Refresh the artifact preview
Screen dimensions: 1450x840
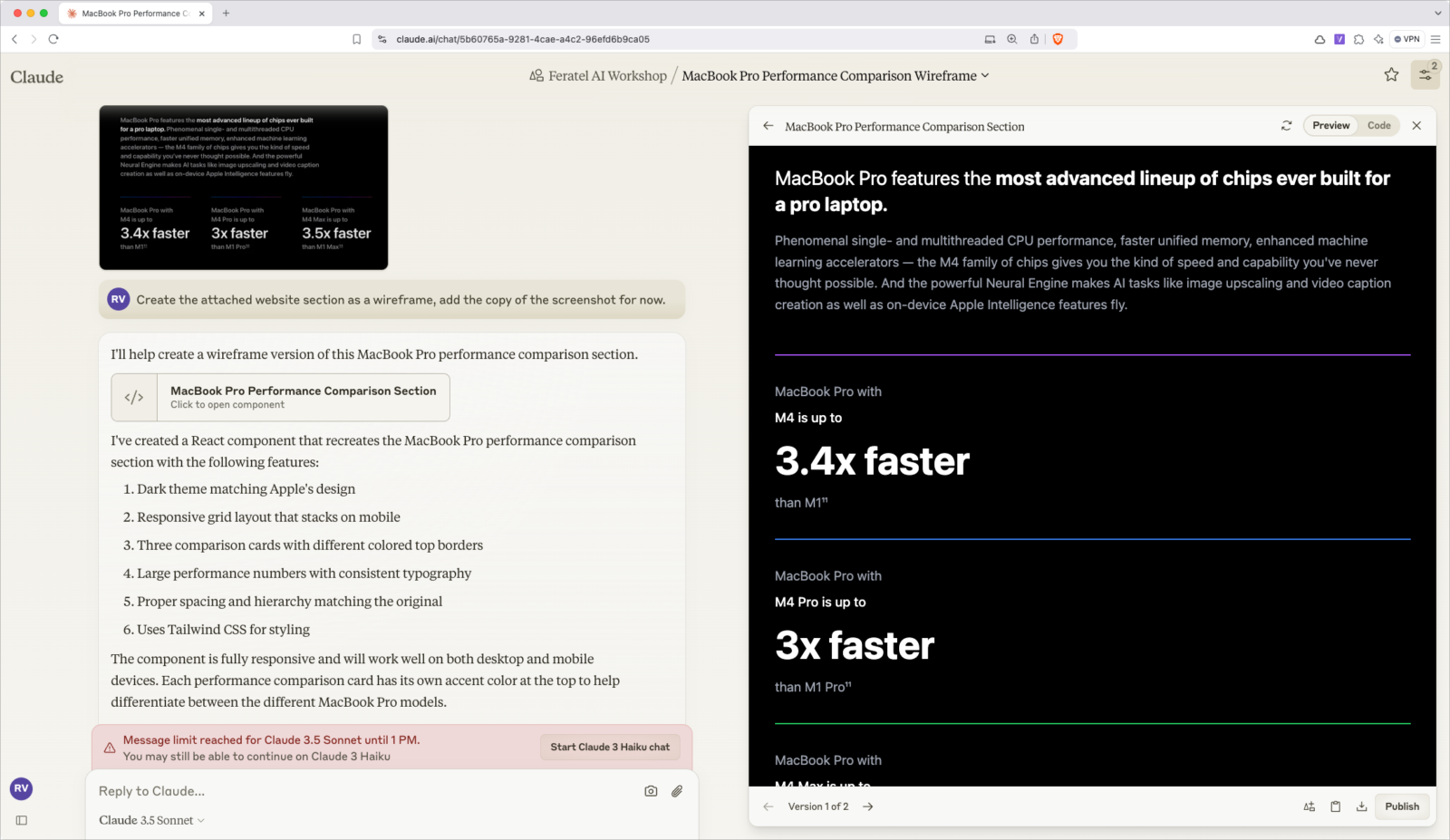(1286, 126)
